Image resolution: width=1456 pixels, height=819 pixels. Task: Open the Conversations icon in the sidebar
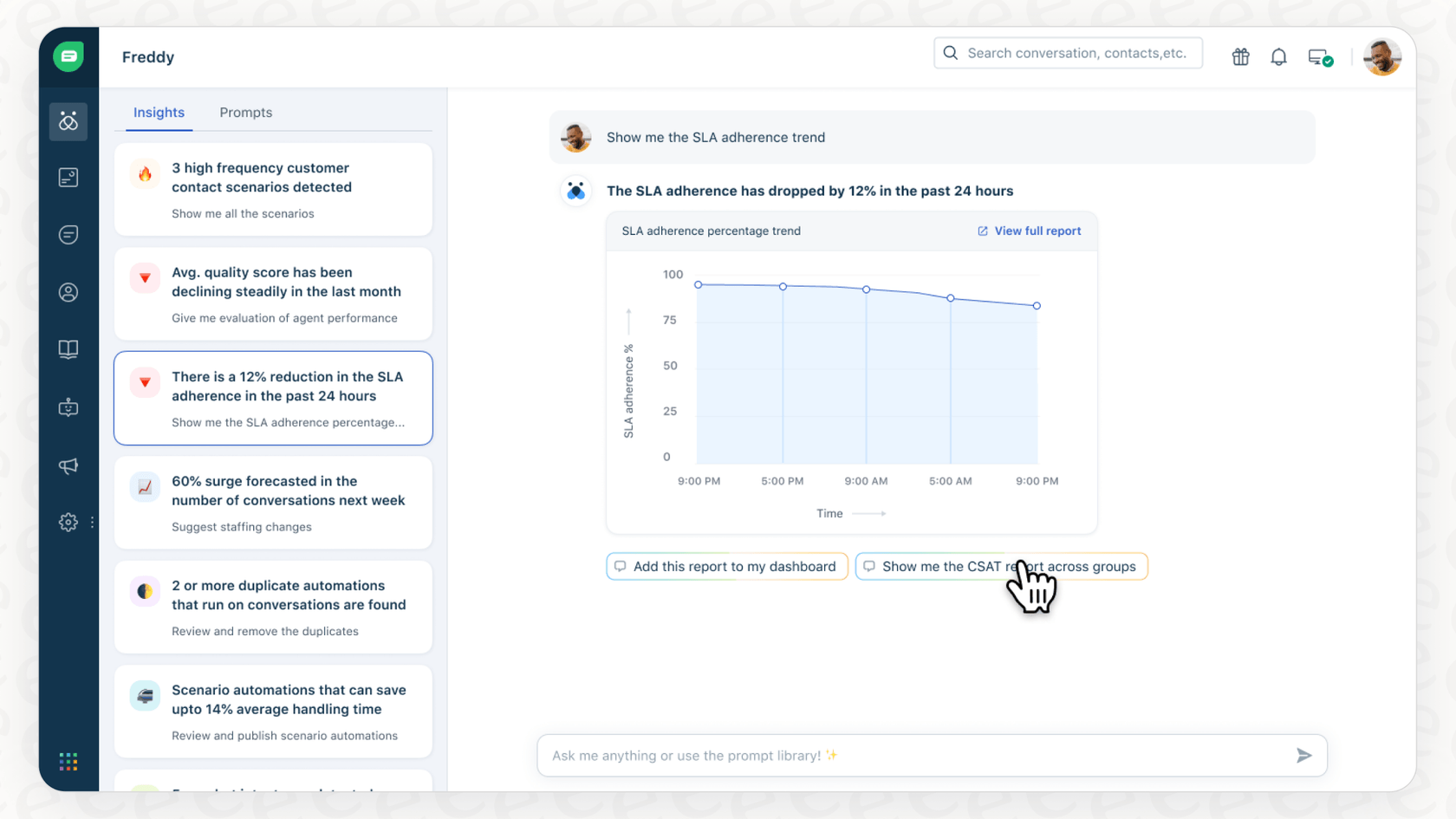[x=68, y=234]
